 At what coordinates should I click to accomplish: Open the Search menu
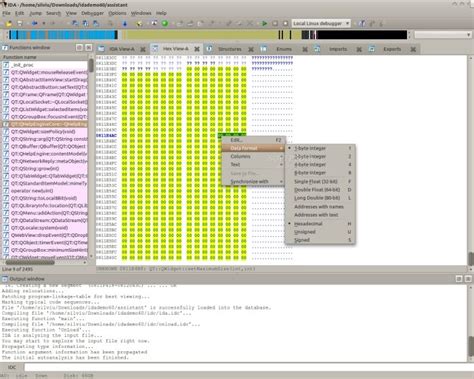[53, 13]
